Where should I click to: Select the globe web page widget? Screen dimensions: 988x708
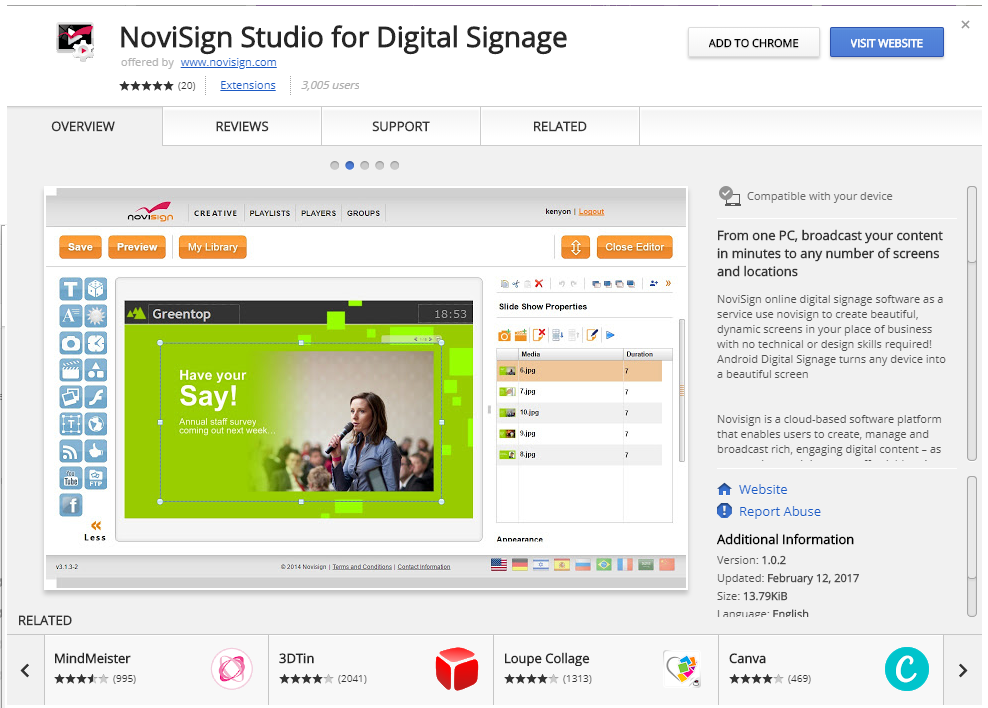pyautogui.click(x=96, y=424)
